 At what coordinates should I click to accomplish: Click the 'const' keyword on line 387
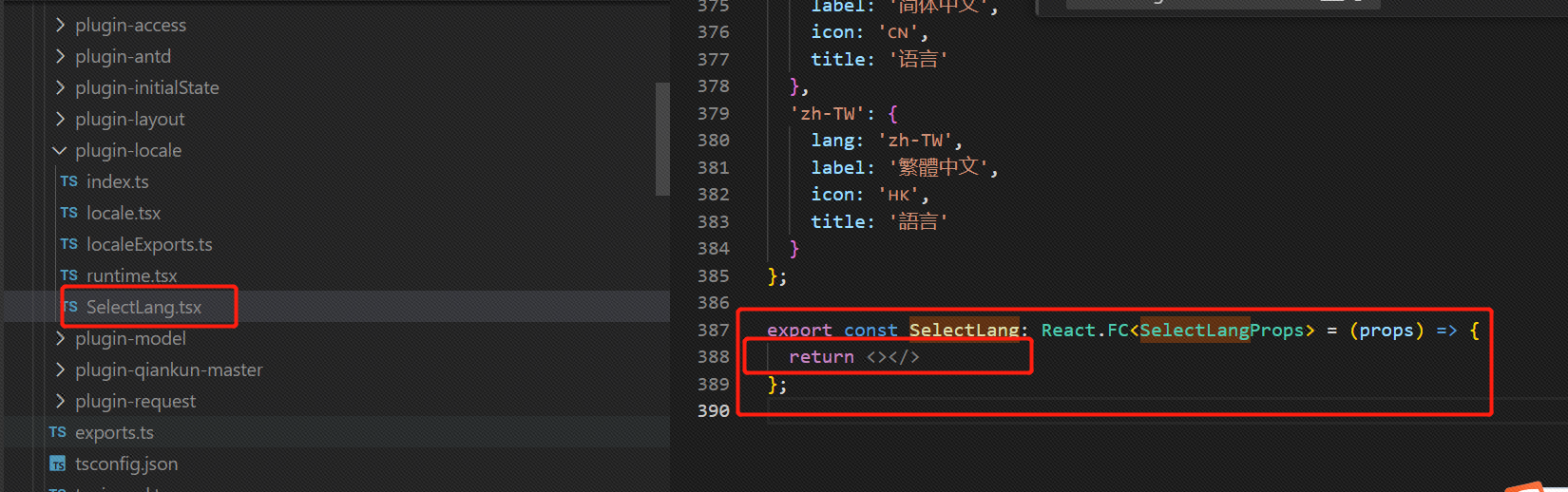(870, 330)
